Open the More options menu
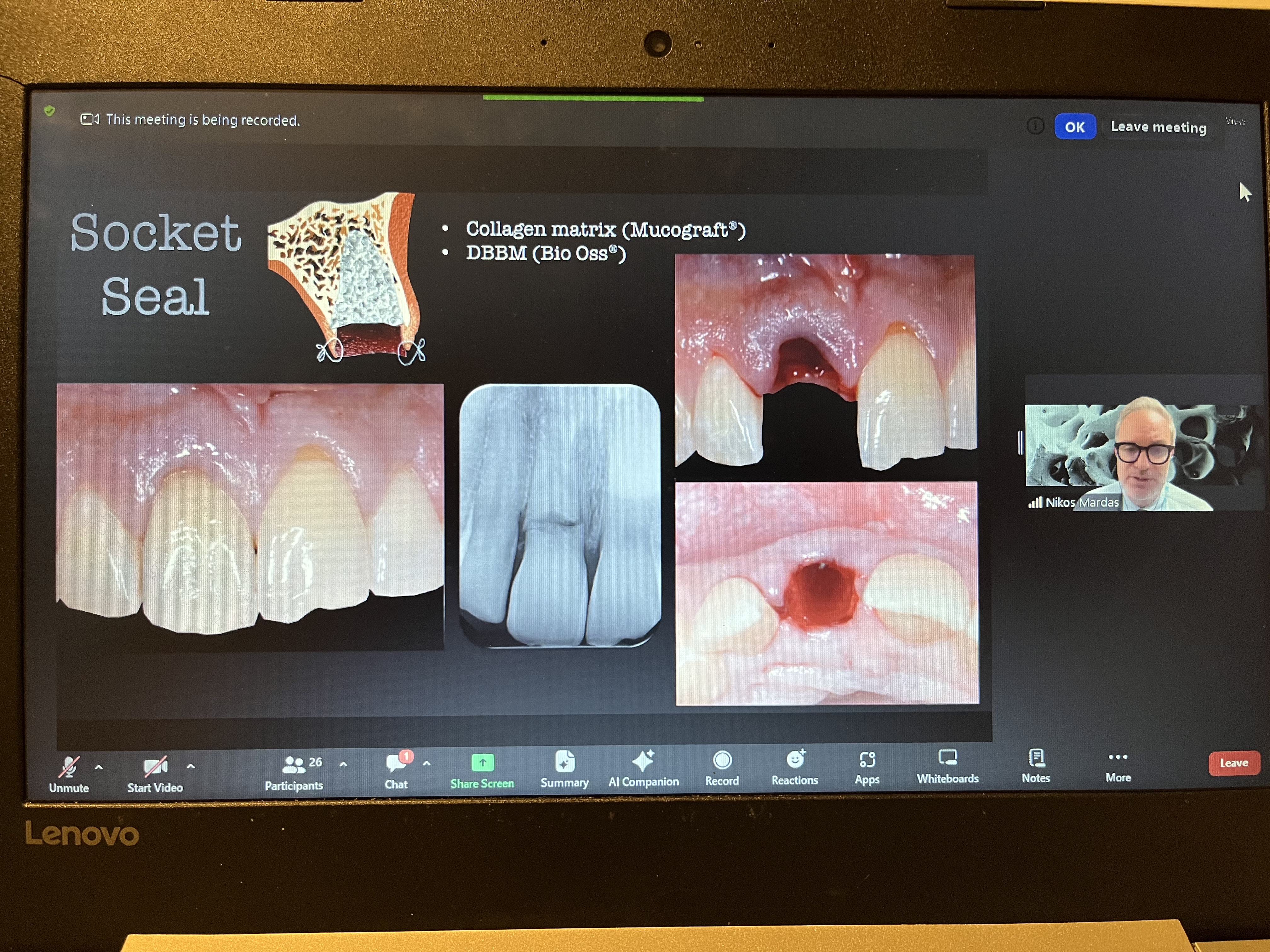 pos(1118,763)
